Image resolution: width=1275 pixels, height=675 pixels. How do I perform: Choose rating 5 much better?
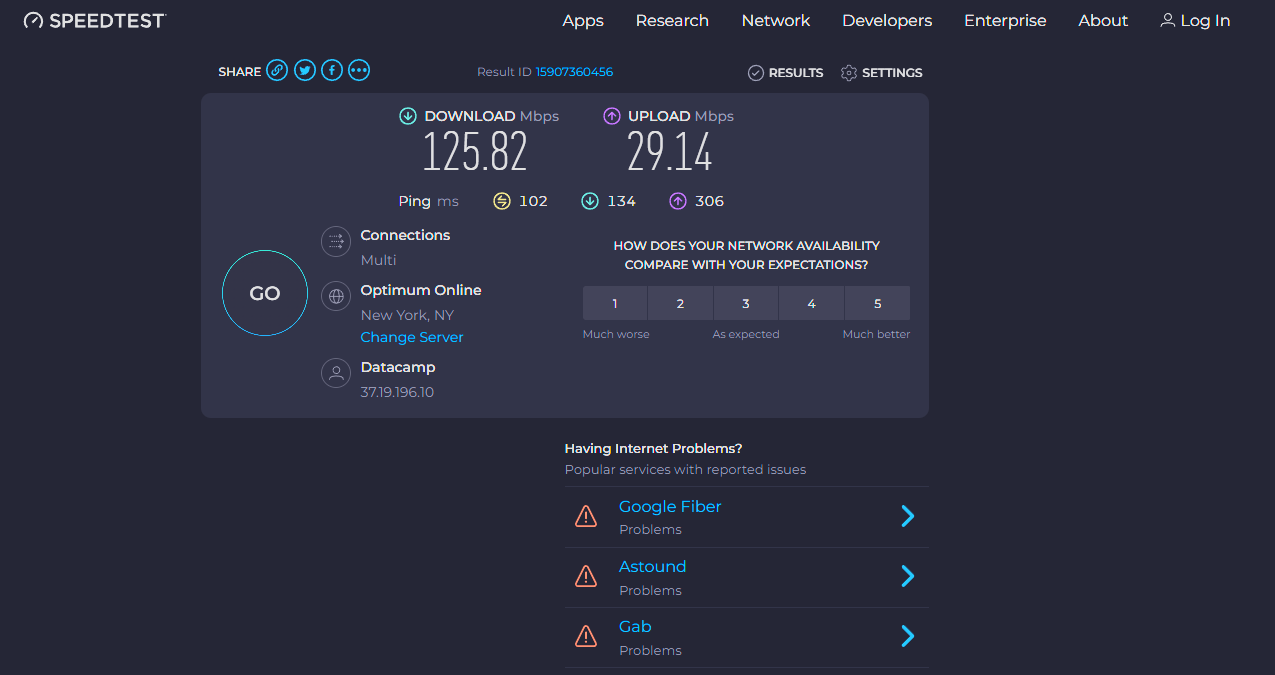pyautogui.click(x=877, y=303)
